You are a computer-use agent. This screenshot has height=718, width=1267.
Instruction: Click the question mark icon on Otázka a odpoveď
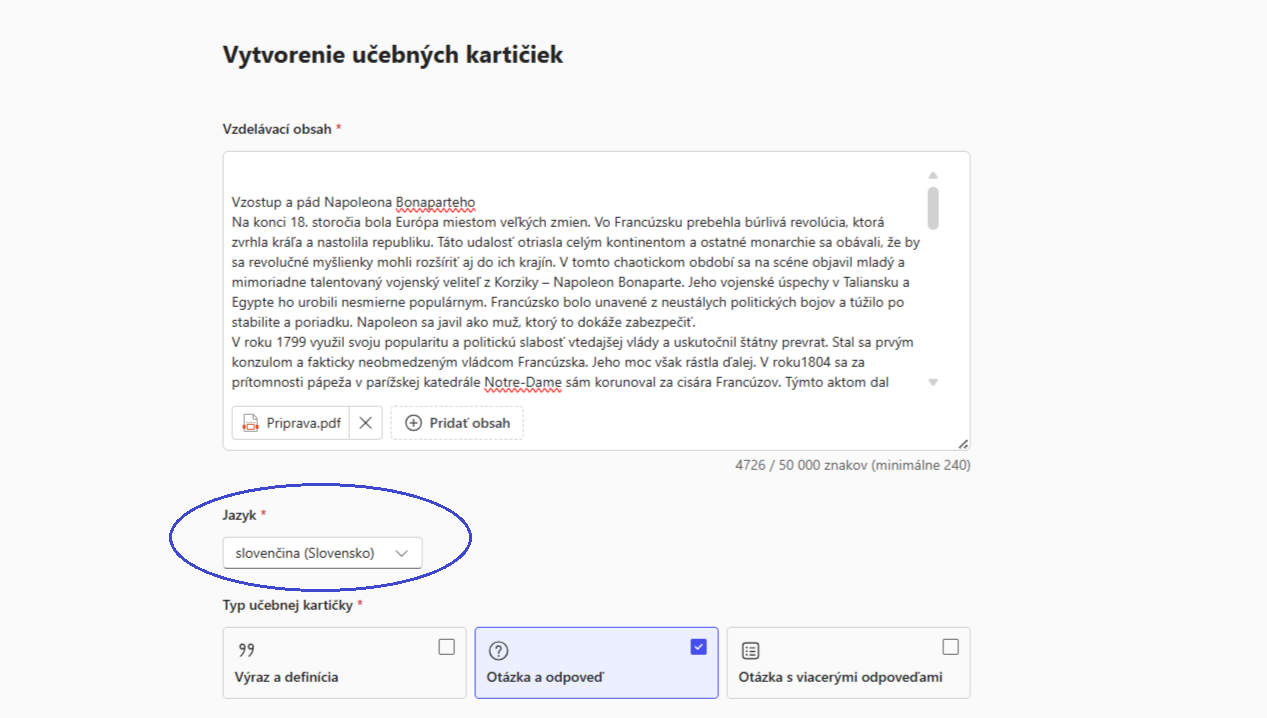click(498, 651)
